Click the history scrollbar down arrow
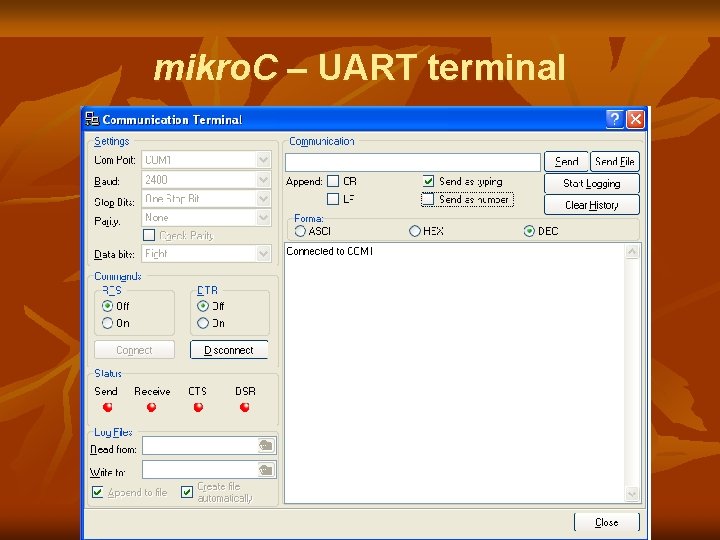The image size is (720, 540). pyautogui.click(x=632, y=494)
